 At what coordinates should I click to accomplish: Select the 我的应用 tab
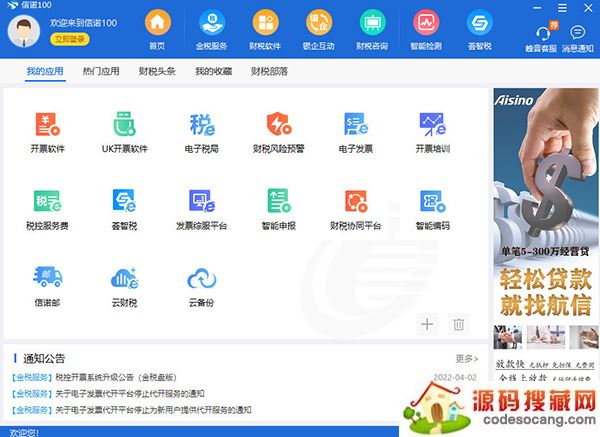coord(45,71)
